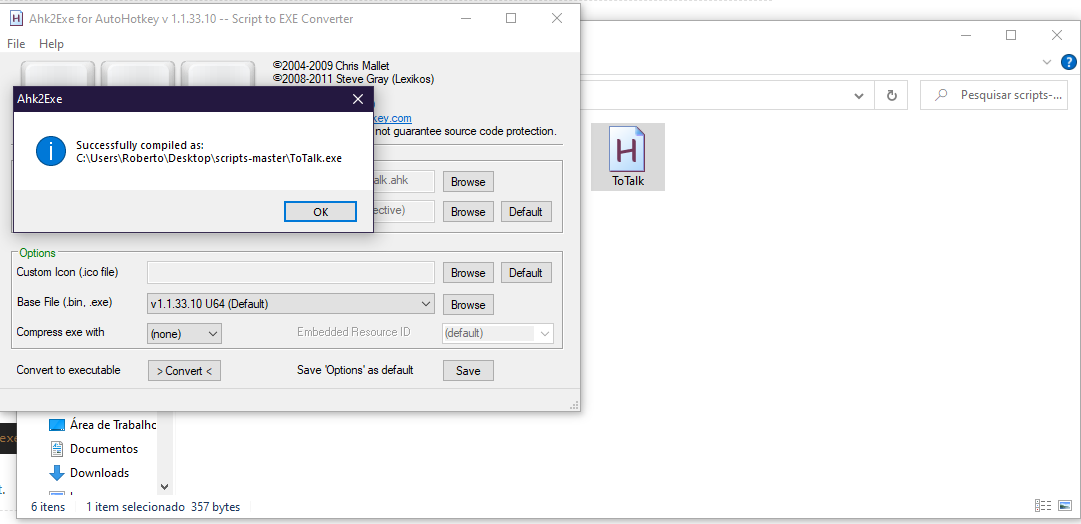Open the Embedded Resource ID dropdown
This screenshot has height=524, width=1081.
pos(497,333)
